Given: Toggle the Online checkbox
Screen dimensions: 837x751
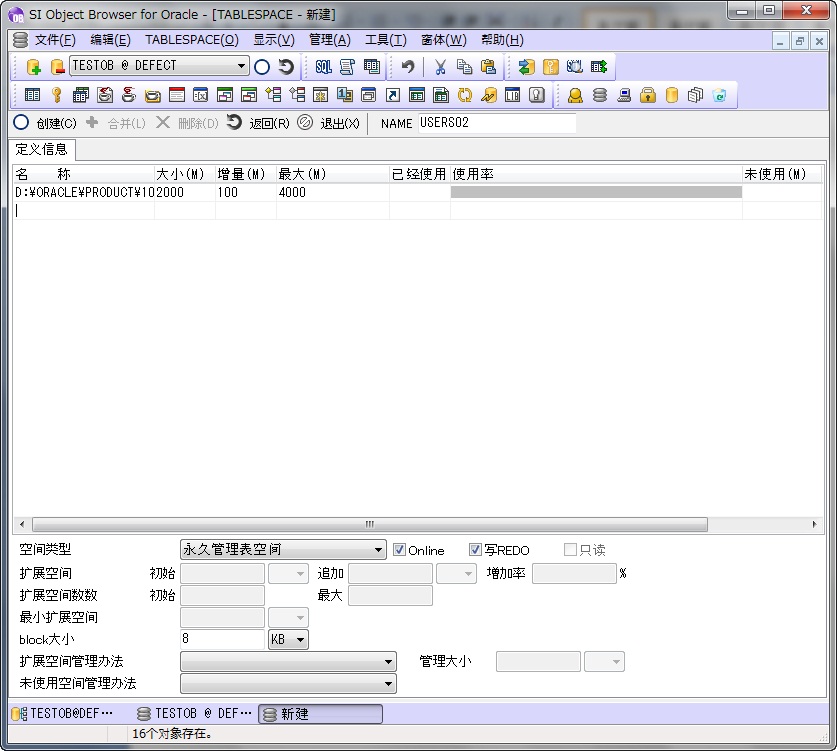Looking at the screenshot, I should (399, 550).
